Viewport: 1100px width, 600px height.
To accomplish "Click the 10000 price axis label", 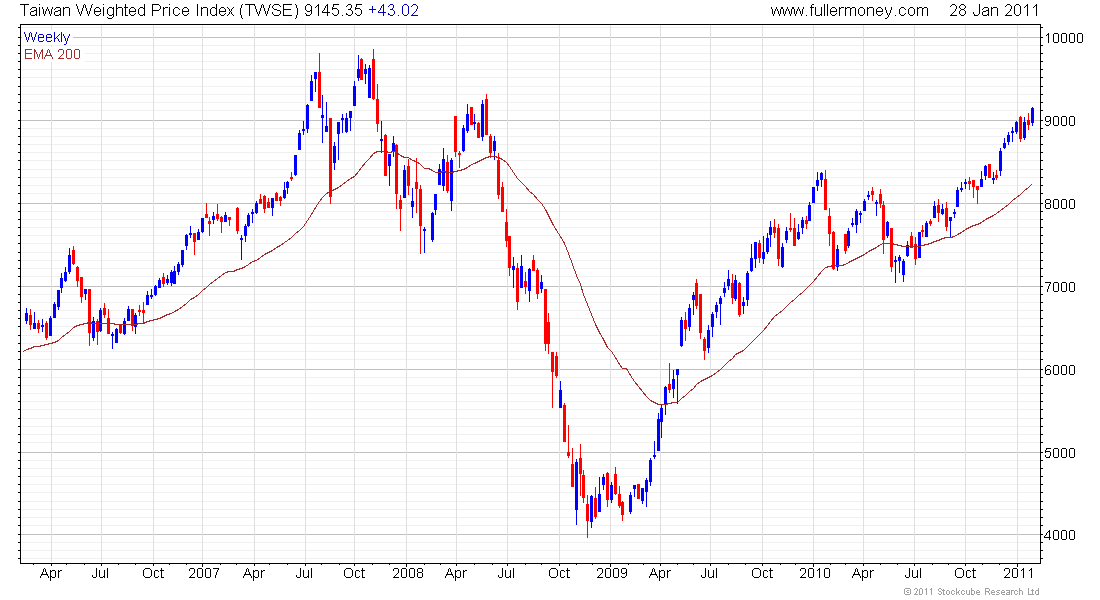I will (x=1064, y=38).
